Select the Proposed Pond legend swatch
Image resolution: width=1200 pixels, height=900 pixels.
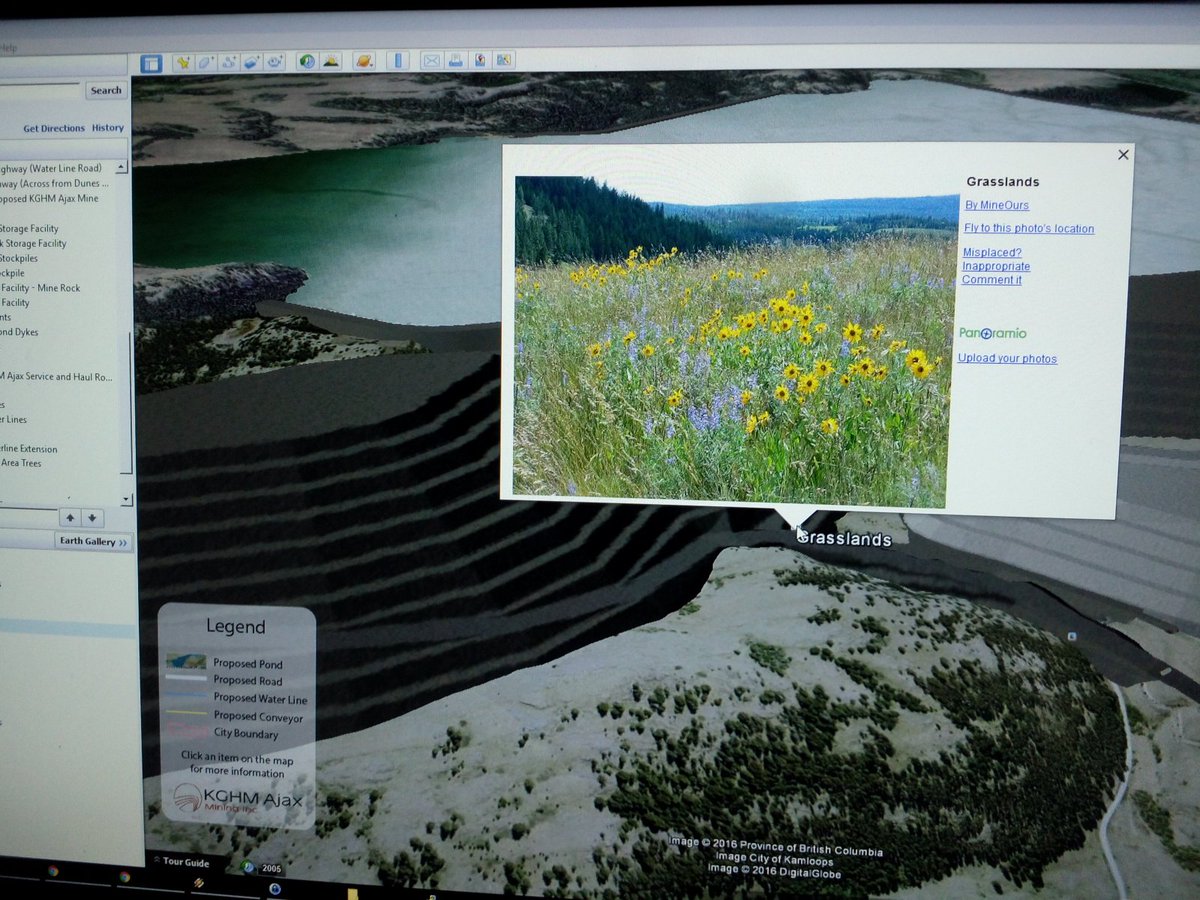[x=186, y=661]
